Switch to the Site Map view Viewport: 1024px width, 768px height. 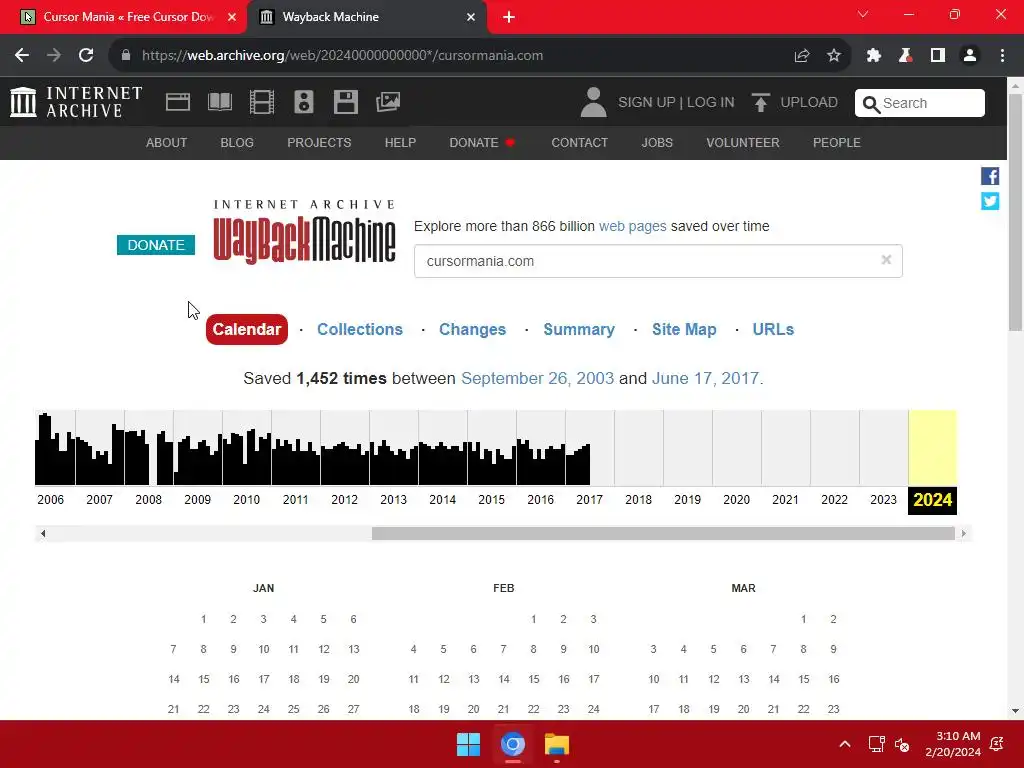[684, 329]
